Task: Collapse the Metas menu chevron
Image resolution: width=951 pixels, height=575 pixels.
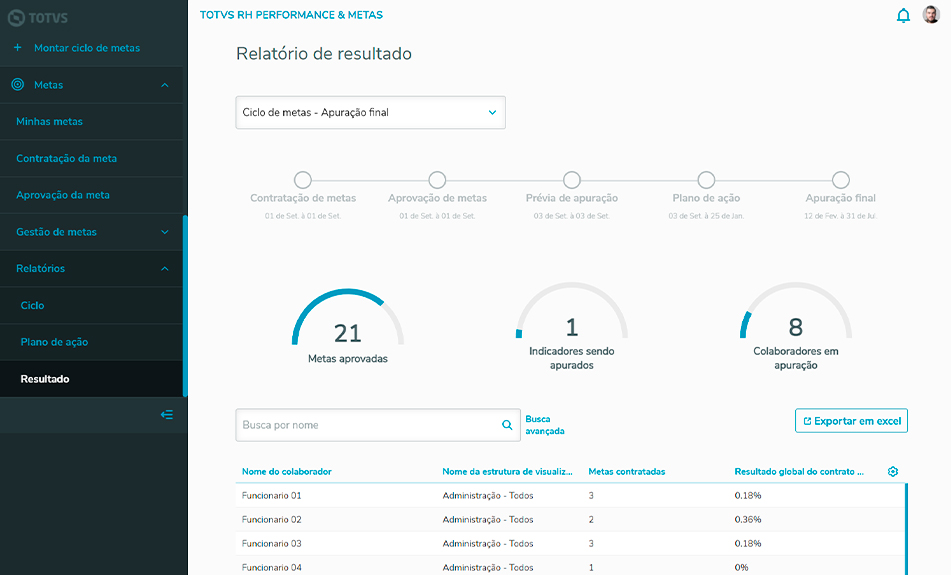Action: coord(164,85)
